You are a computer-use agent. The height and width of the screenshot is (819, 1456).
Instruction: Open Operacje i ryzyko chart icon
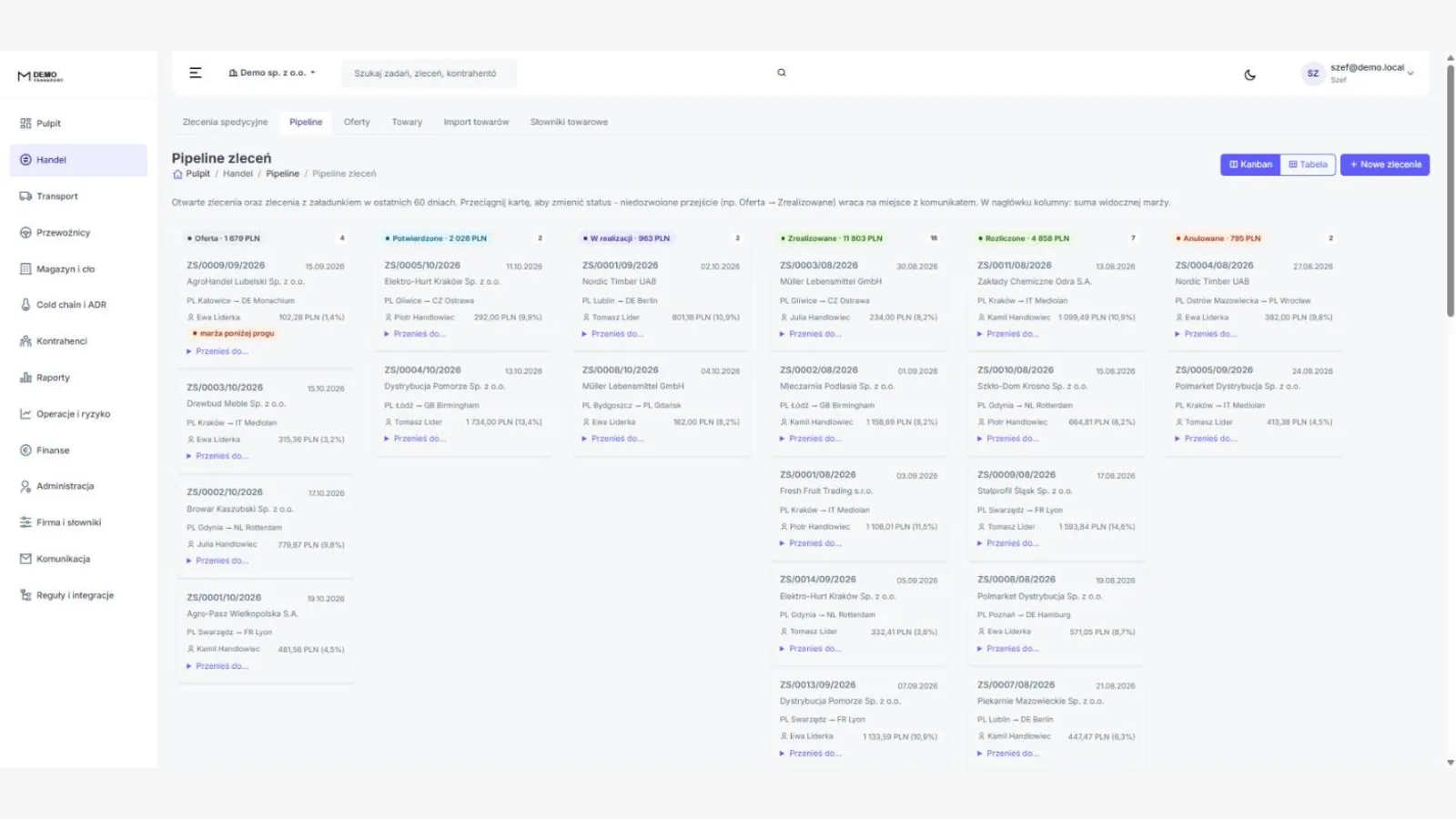click(25, 414)
